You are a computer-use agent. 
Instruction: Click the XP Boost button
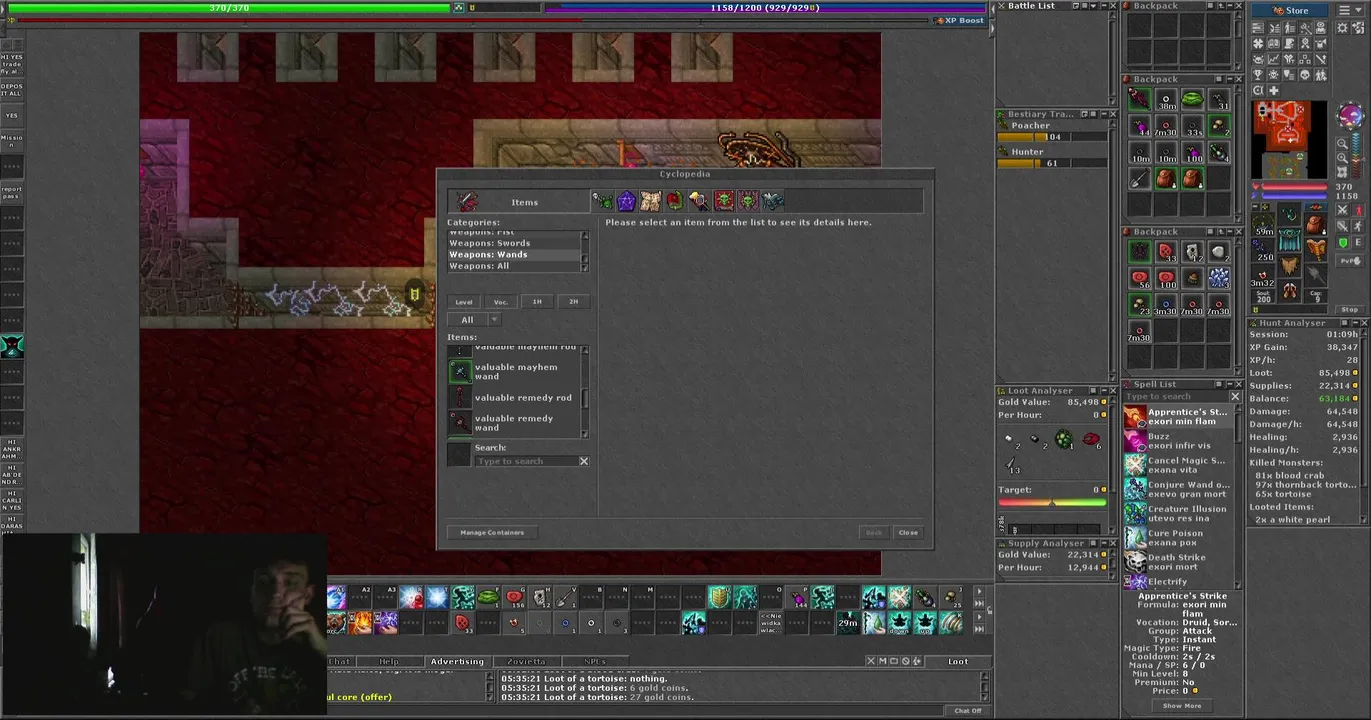tap(960, 20)
